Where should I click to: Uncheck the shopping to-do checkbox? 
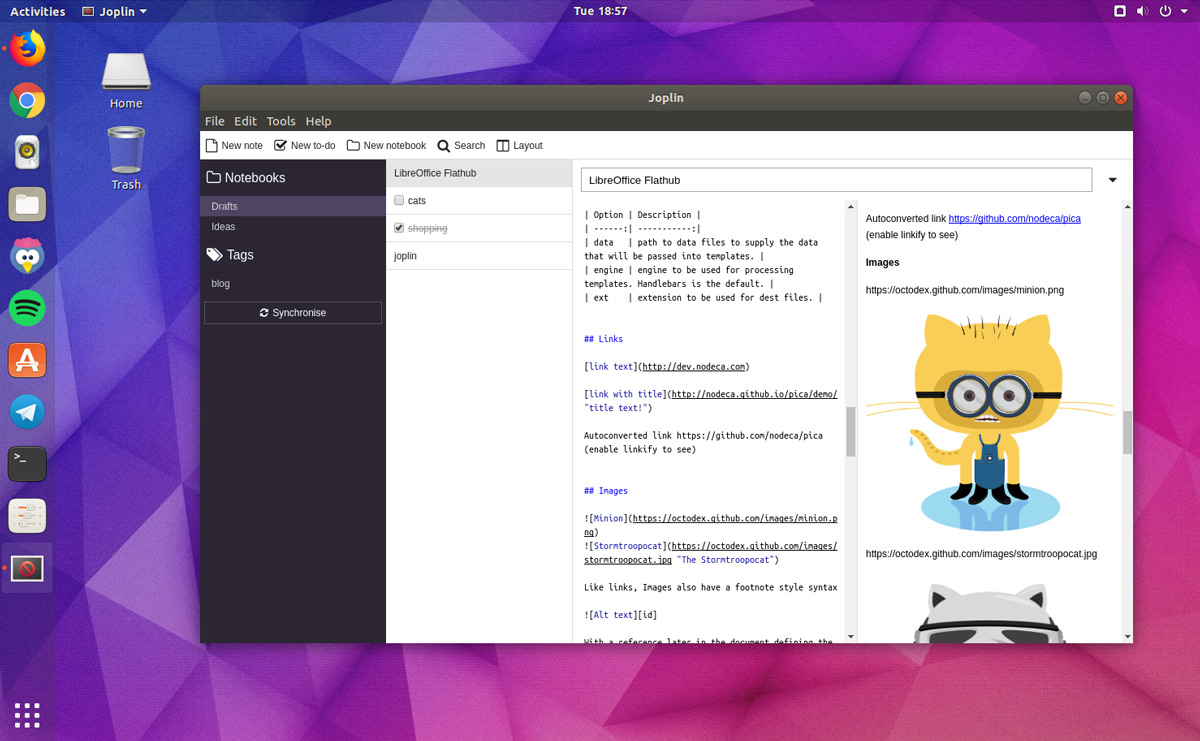tap(399, 228)
